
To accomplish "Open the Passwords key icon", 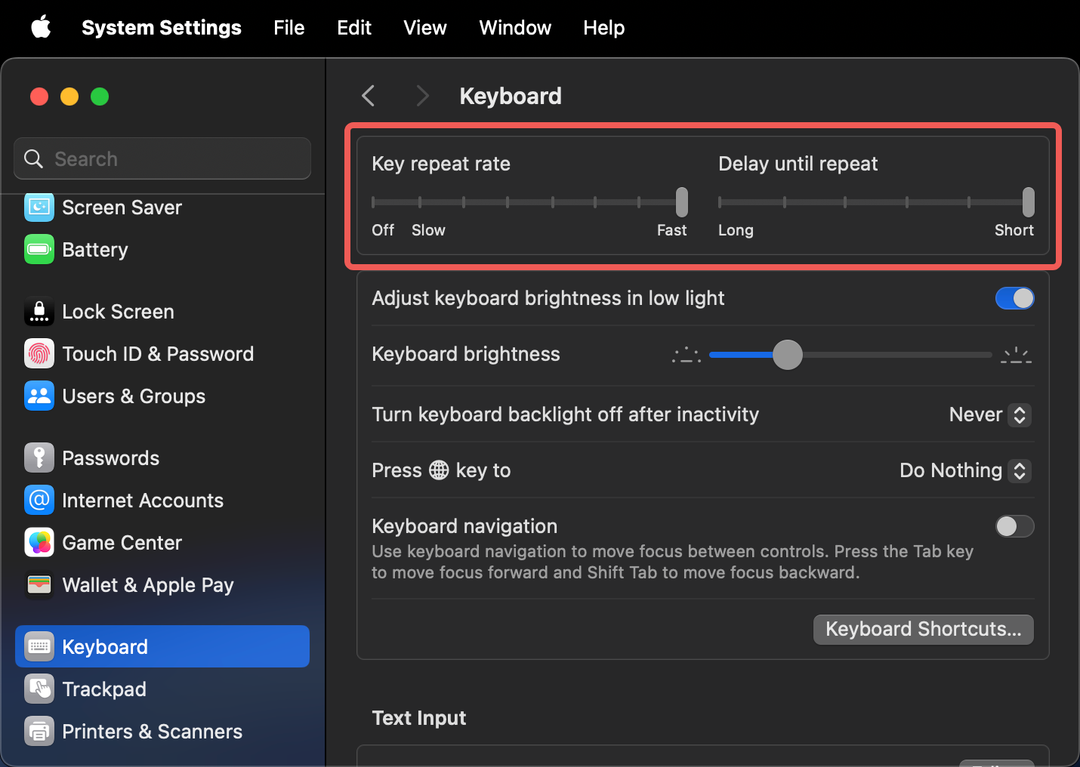I will [39, 458].
